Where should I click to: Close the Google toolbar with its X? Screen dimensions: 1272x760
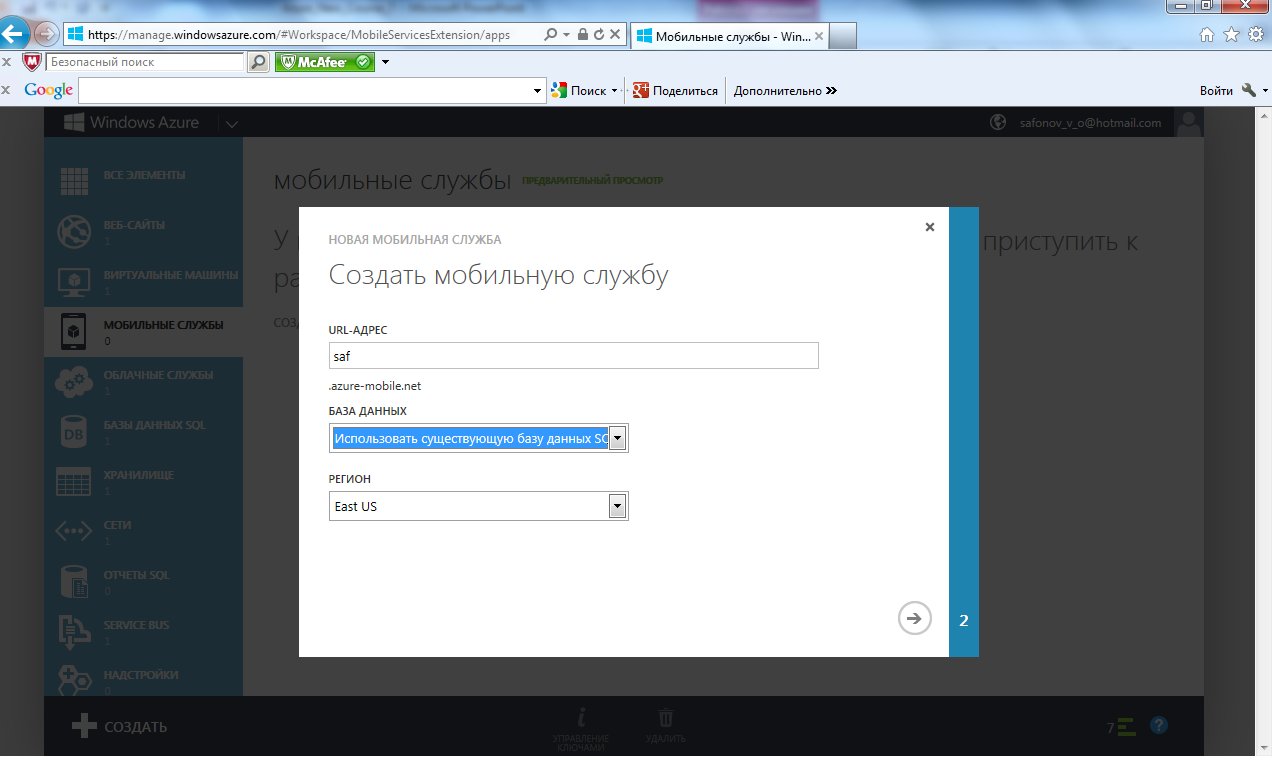pos(6,90)
